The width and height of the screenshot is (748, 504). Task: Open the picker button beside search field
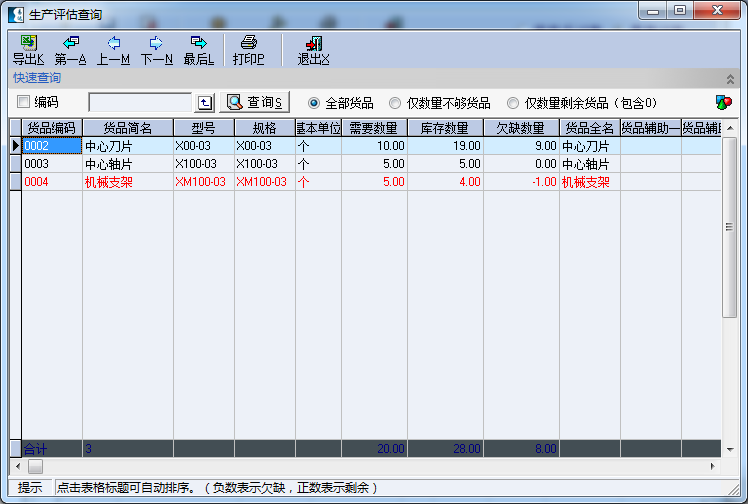click(x=205, y=103)
